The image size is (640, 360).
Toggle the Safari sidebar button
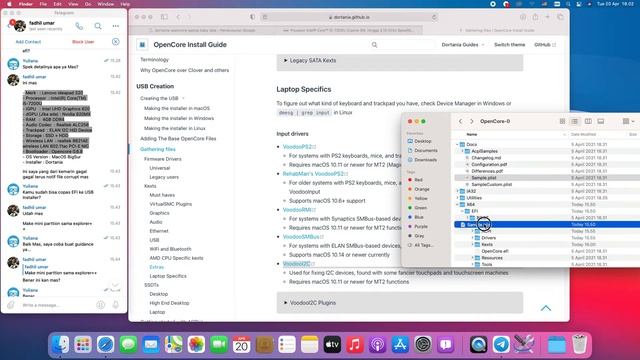click(x=164, y=17)
